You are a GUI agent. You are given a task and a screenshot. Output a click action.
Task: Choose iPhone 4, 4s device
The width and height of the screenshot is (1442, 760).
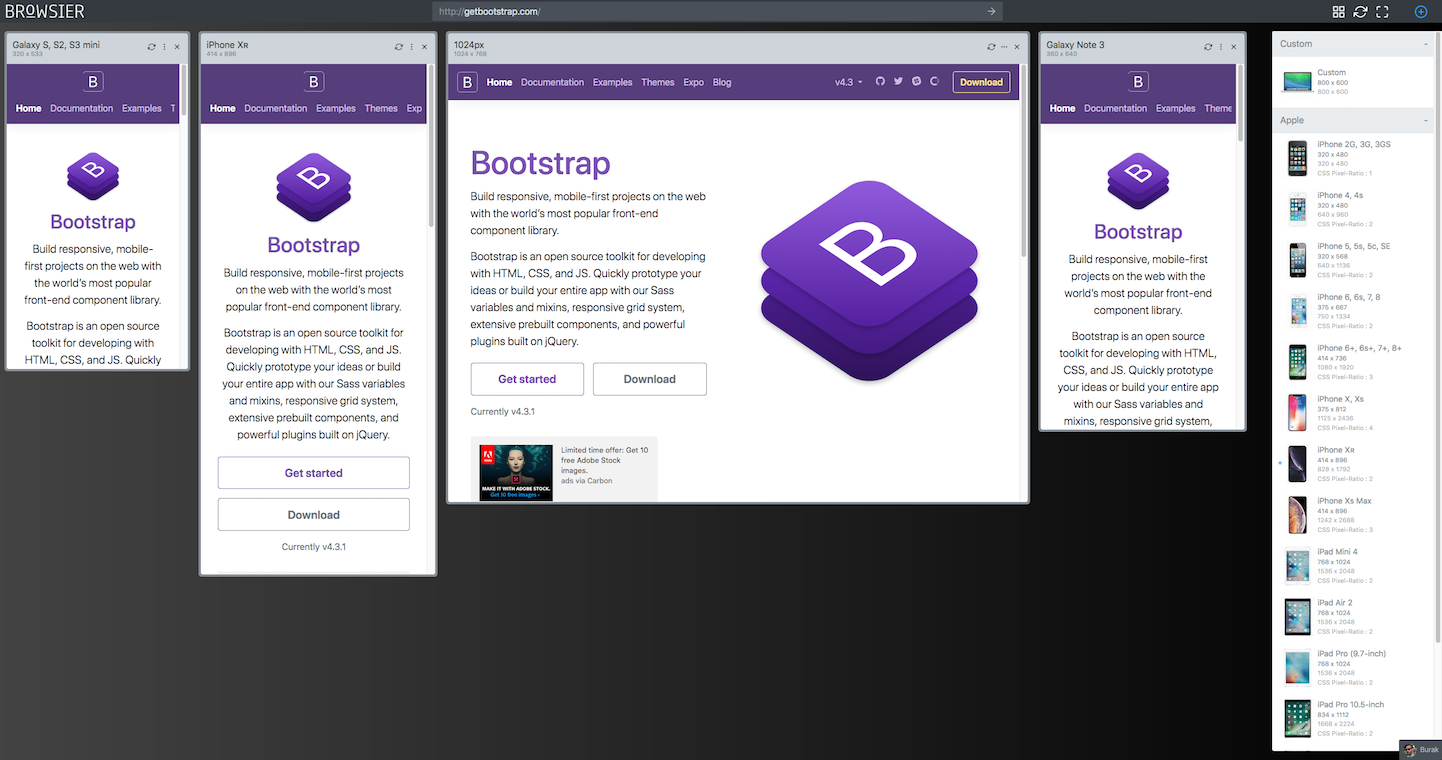[1355, 209]
